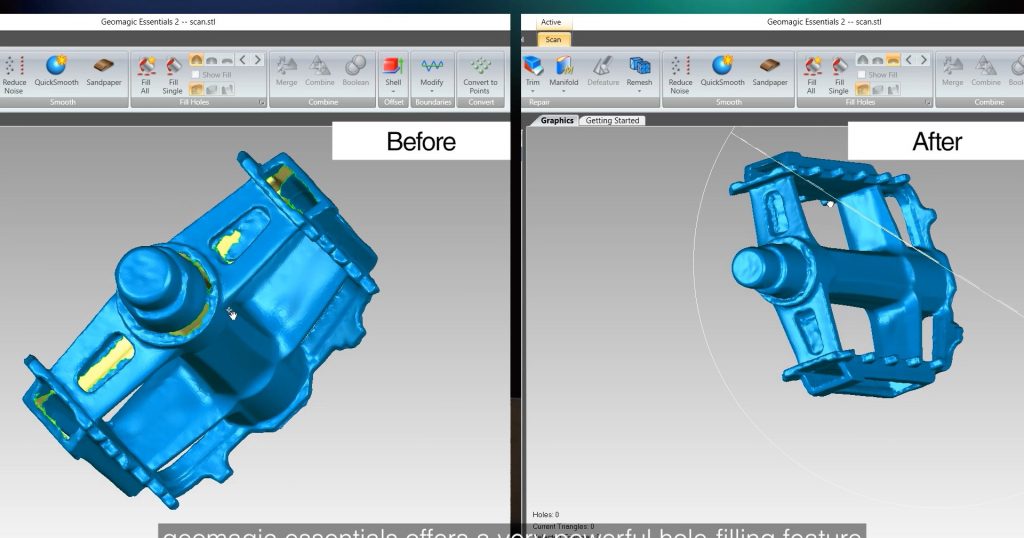Image resolution: width=1024 pixels, height=538 pixels.
Task: Select flat fill mode in Before window
Action: click(x=227, y=60)
